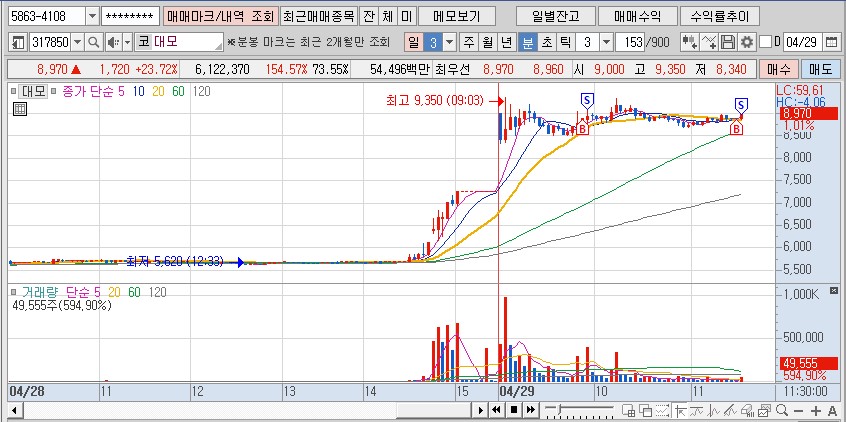Click the 수익률추이 button
This screenshot has height=422, width=846.
pos(720,17)
